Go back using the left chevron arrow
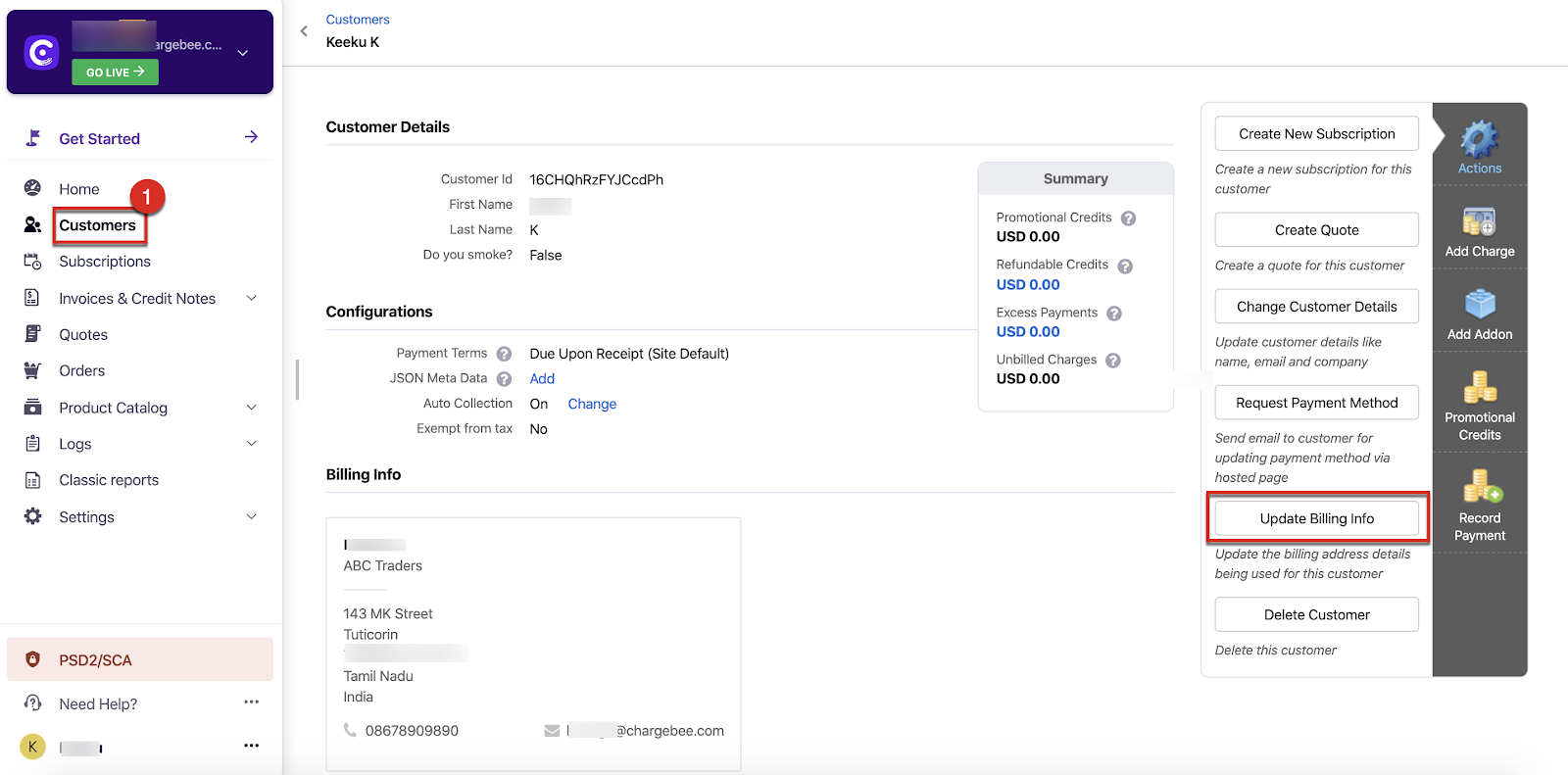The height and width of the screenshot is (775, 1568). coord(304,31)
